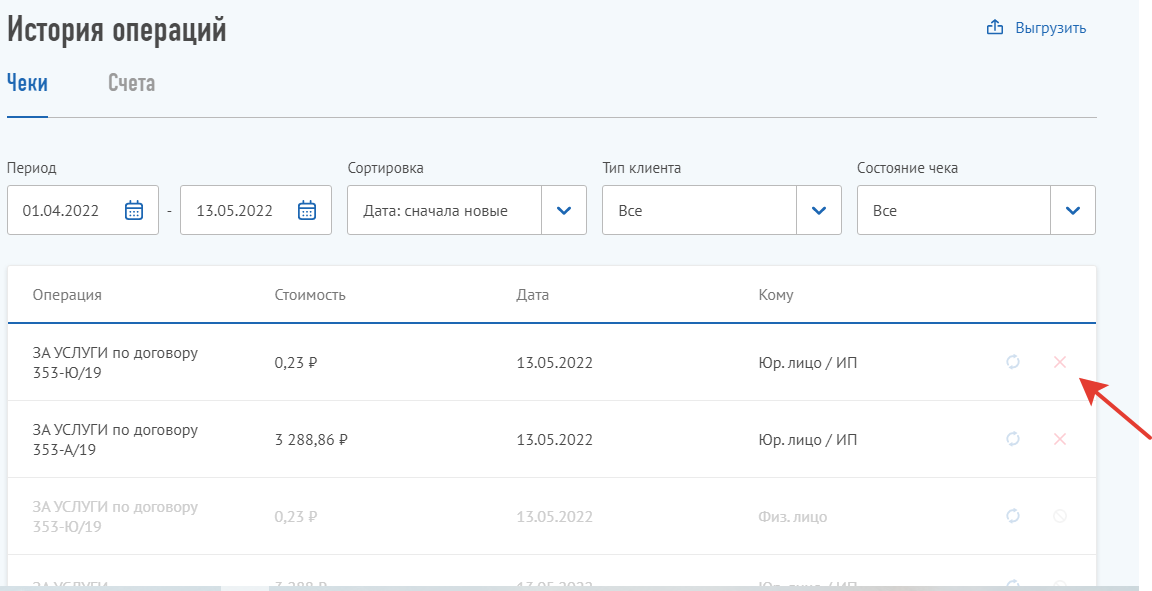This screenshot has width=1152, height=591.
Task: Click disabled cancel icon in Физ. лицо row
Action: click(1060, 516)
